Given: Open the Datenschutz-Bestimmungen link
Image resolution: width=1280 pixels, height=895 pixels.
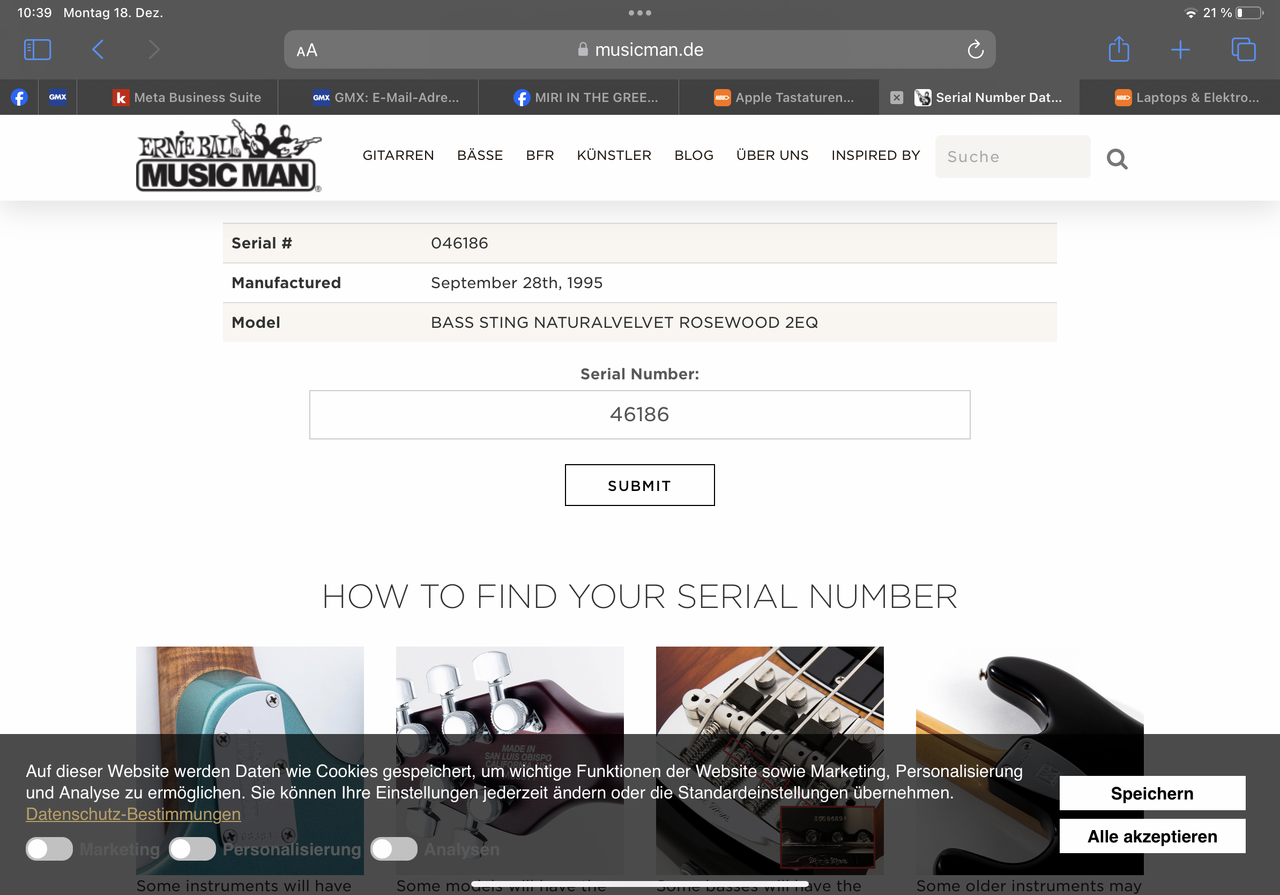Looking at the screenshot, I should pyautogui.click(x=133, y=814).
